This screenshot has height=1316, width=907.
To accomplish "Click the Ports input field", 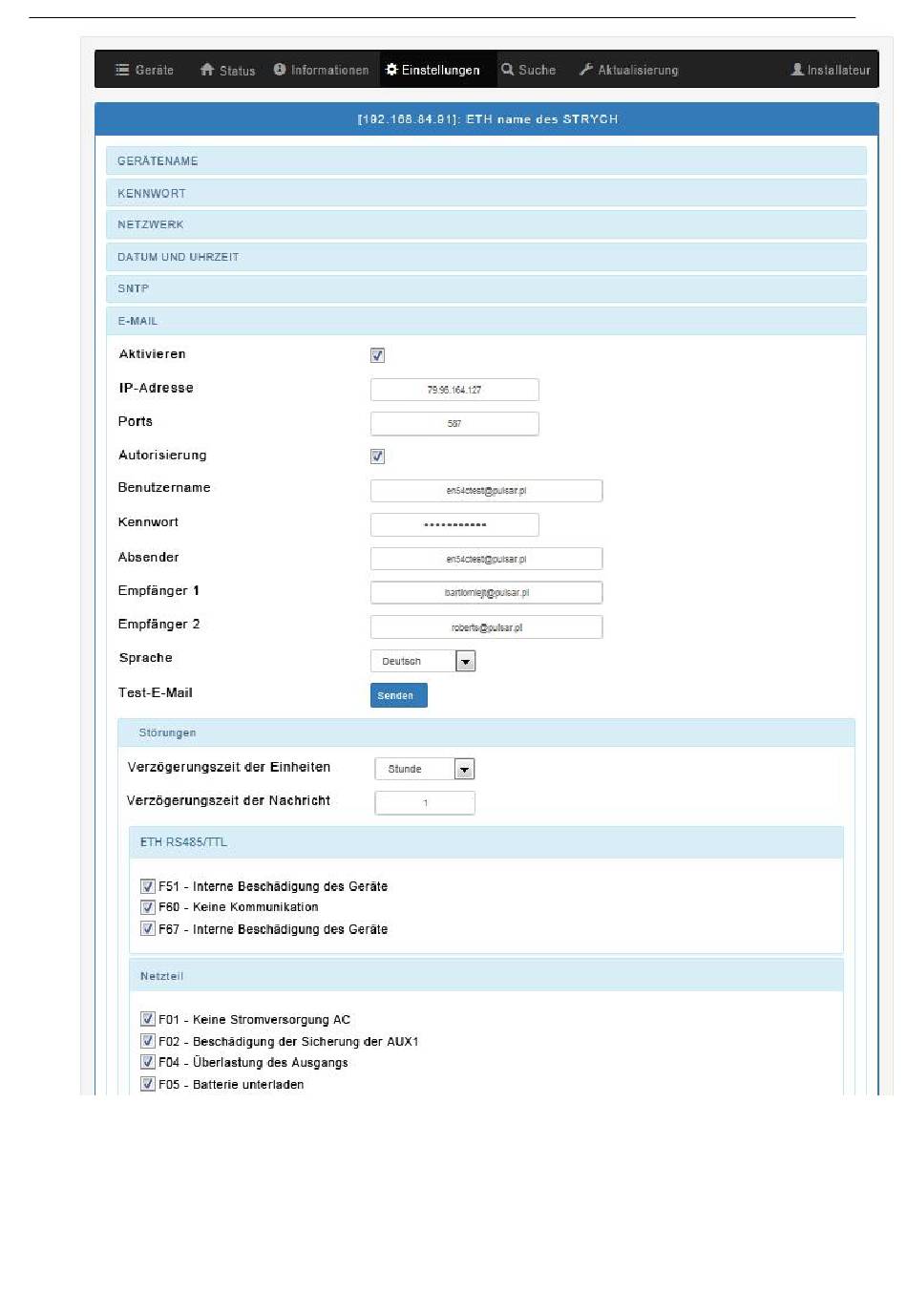I will pyautogui.click(x=454, y=423).
